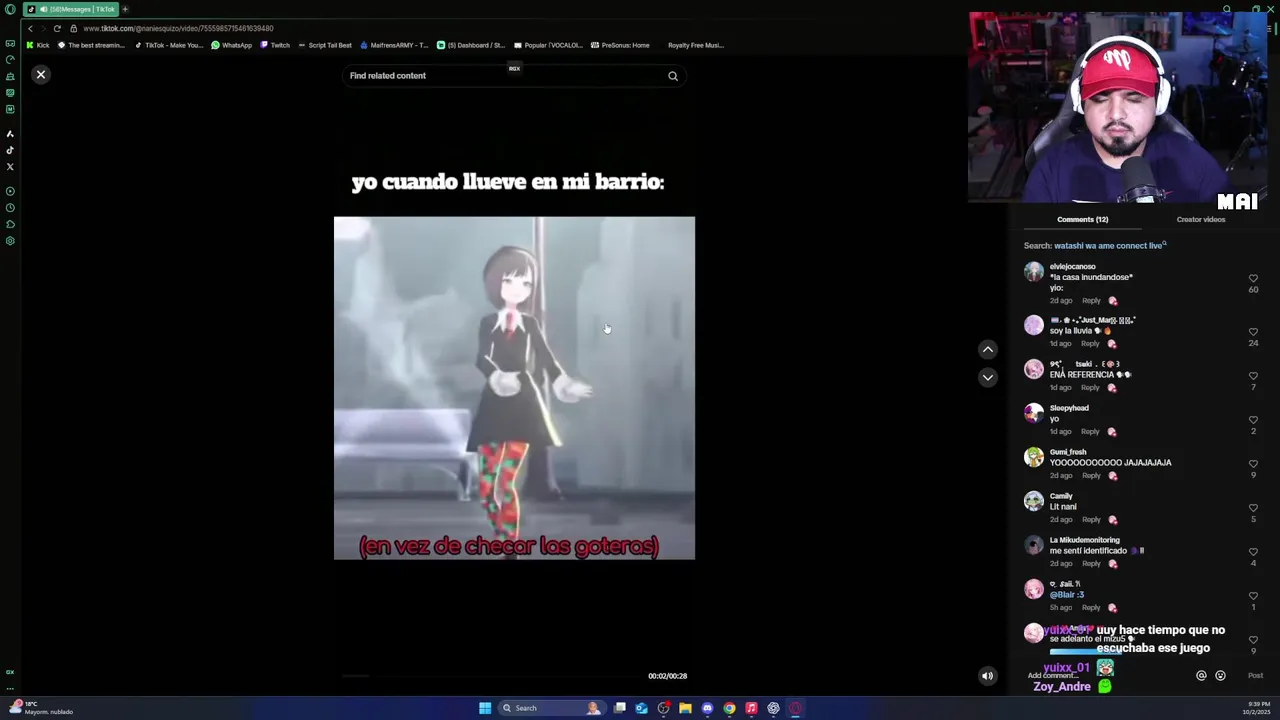Open the Sleepyhead username
This screenshot has height=720, width=1280.
[1069, 408]
